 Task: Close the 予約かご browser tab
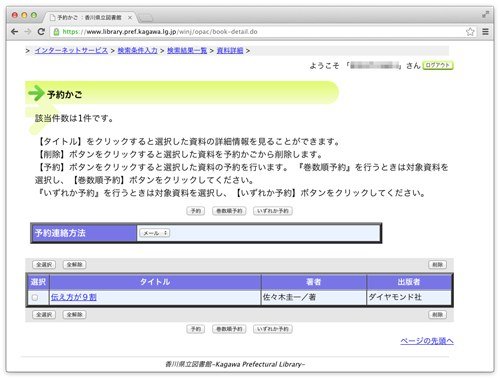(x=130, y=18)
